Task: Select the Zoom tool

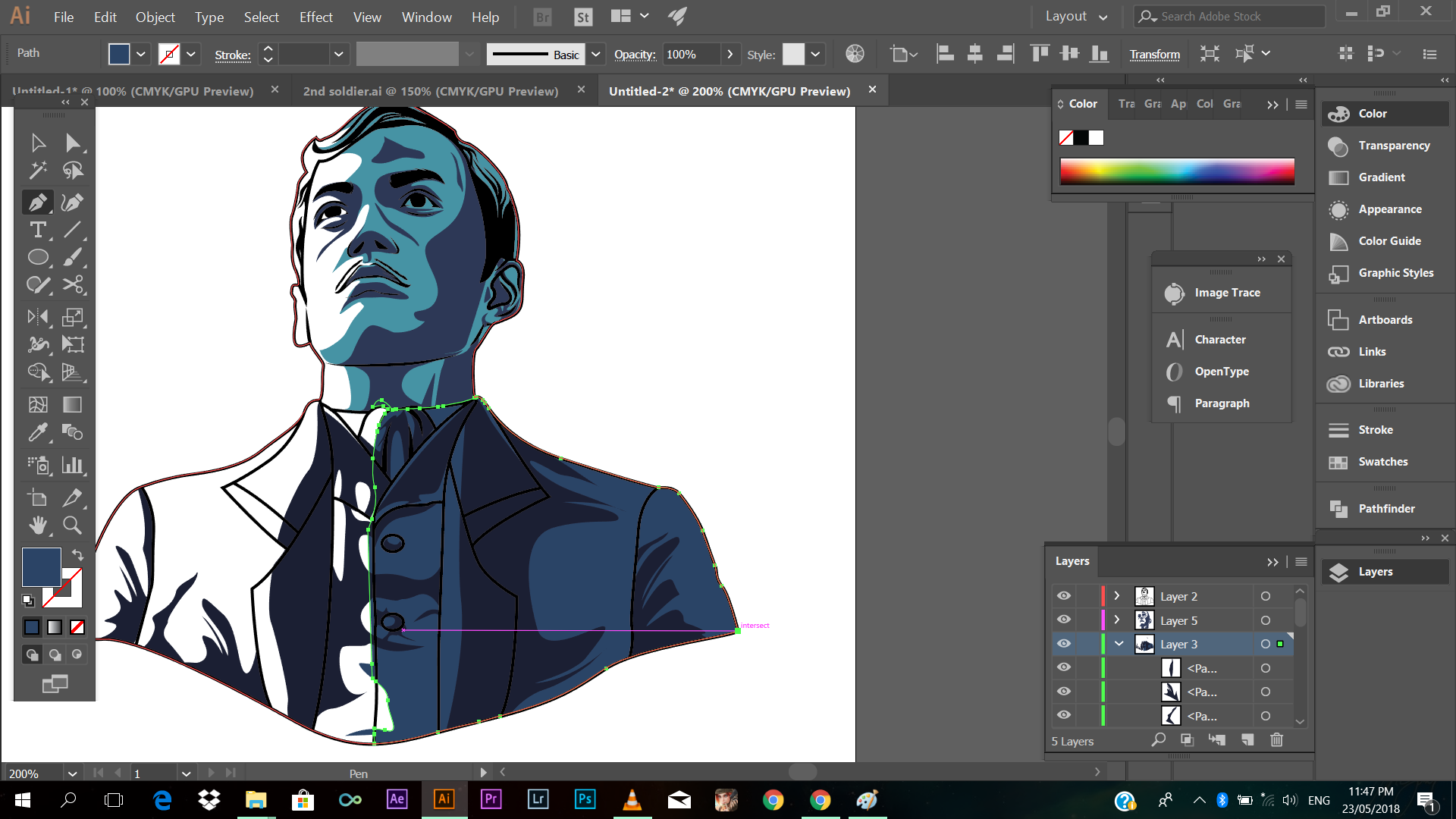Action: 73,525
